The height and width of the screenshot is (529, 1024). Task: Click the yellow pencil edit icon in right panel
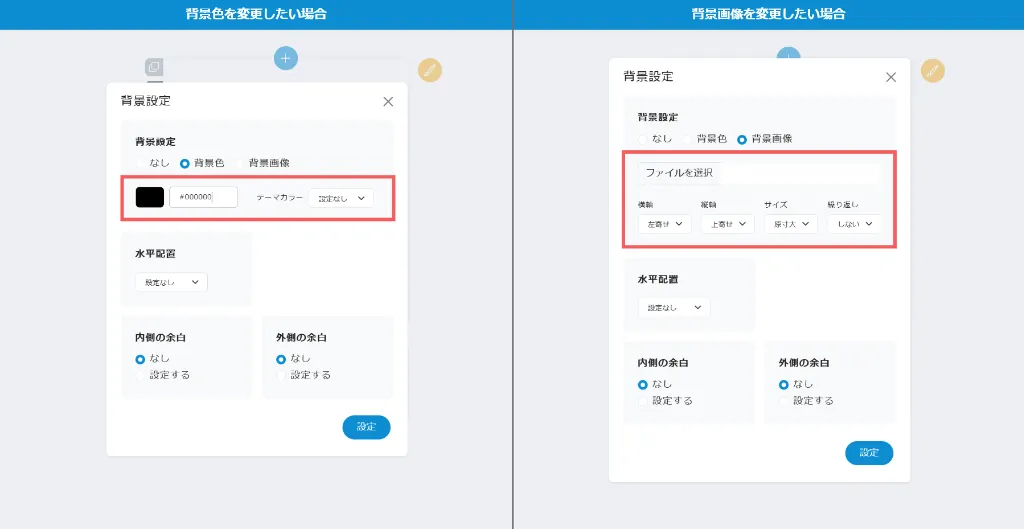click(932, 71)
